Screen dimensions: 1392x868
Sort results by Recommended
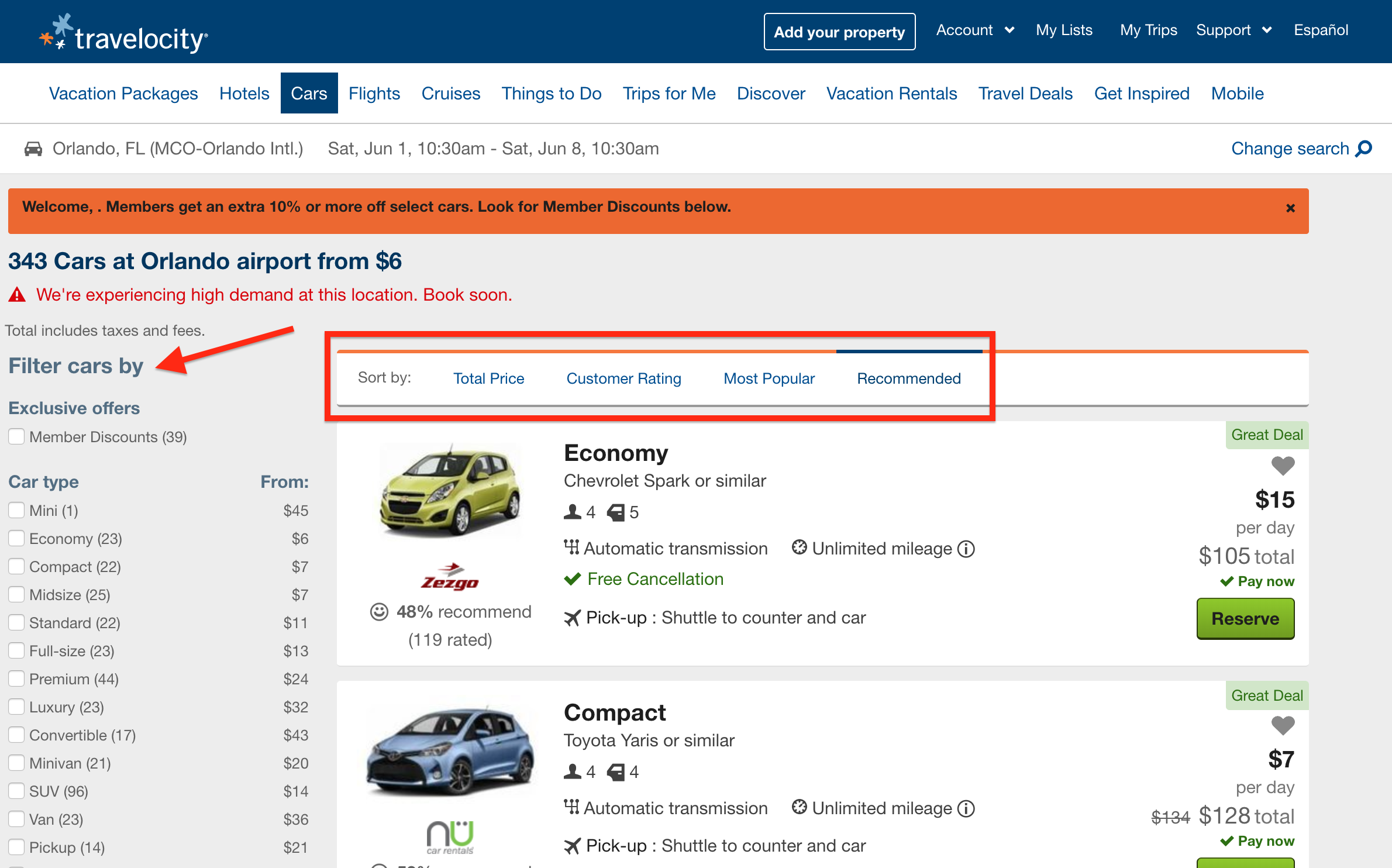click(x=909, y=378)
